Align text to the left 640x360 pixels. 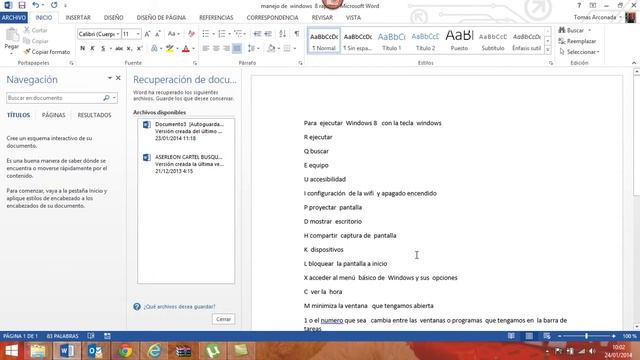(x=206, y=48)
